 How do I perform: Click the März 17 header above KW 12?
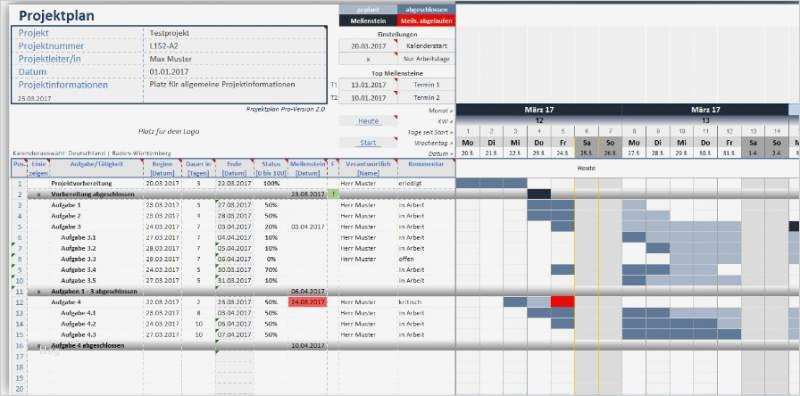539,110
